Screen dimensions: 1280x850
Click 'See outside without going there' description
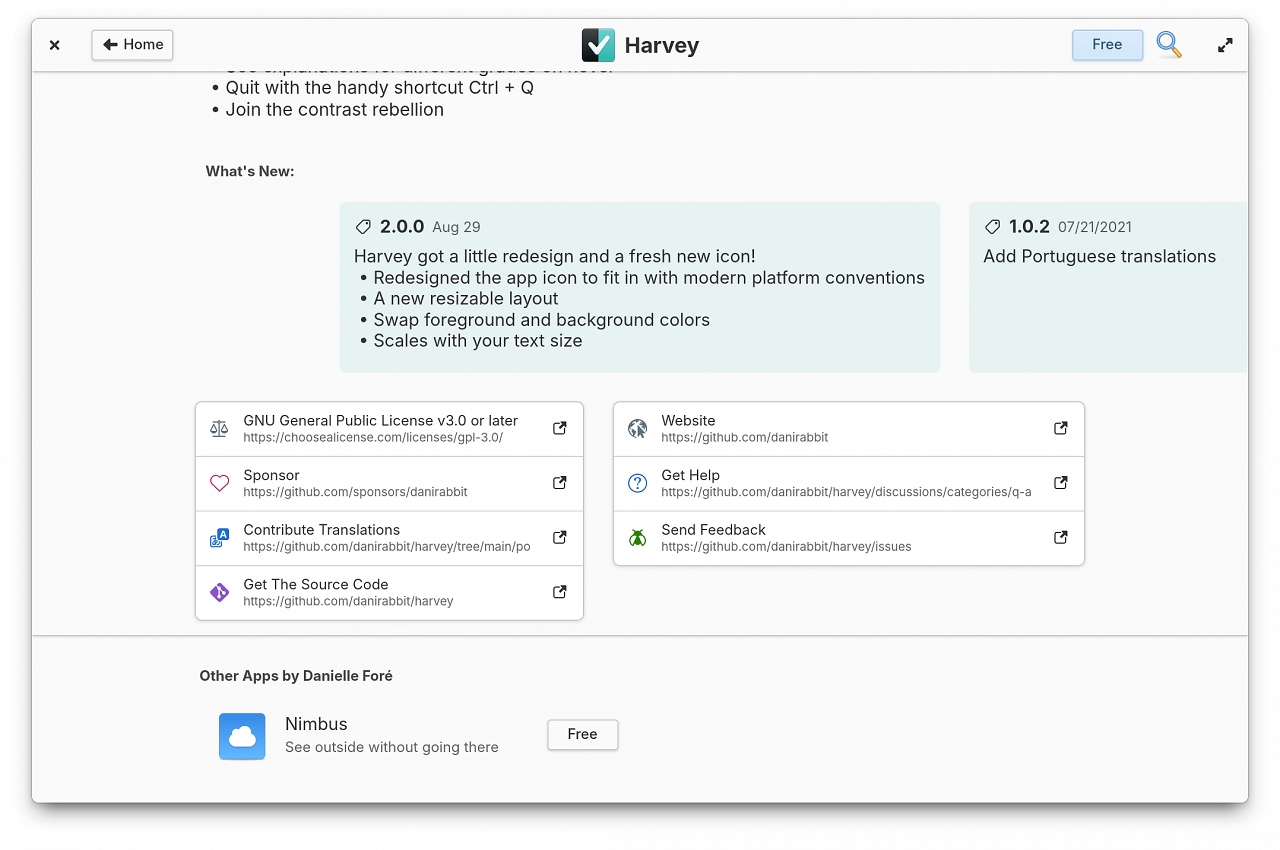pos(392,747)
